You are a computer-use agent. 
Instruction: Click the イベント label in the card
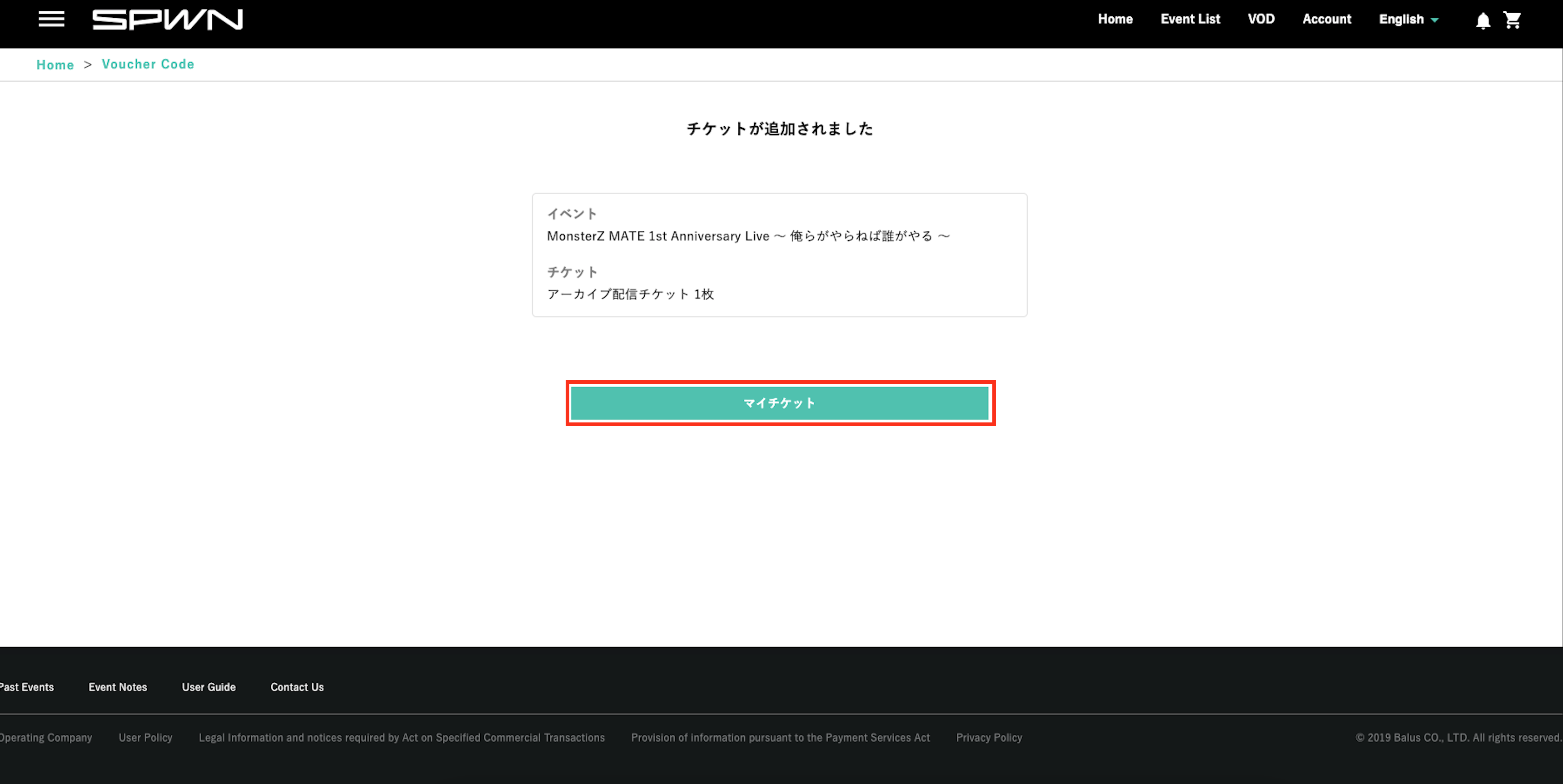pyautogui.click(x=572, y=213)
